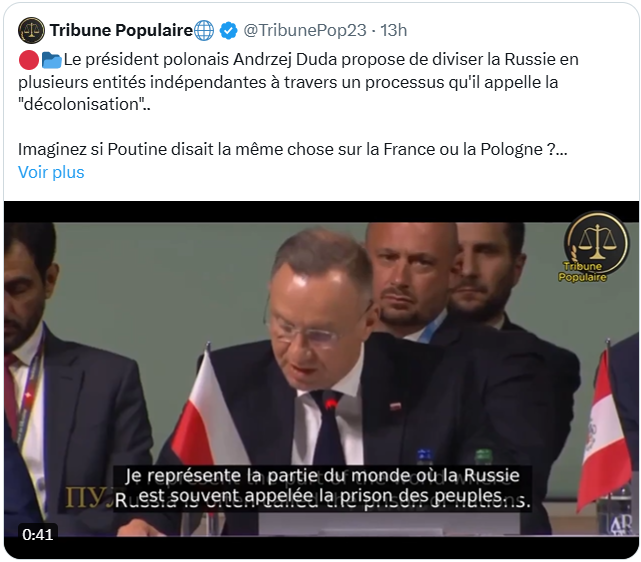Play the embedded video of Duda
This screenshot has height=562, width=641.
tap(321, 379)
